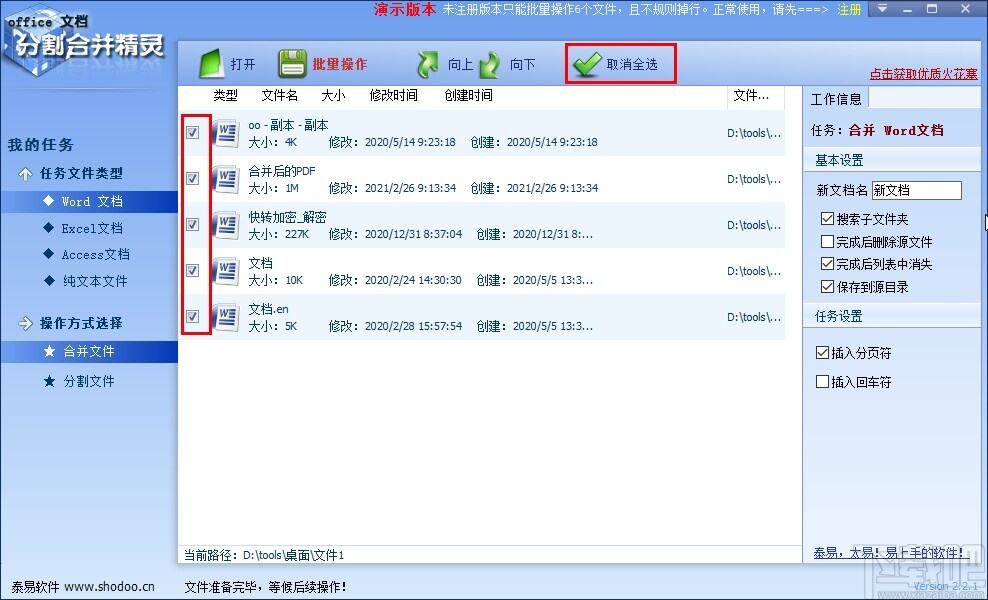The height and width of the screenshot is (600, 988).
Task: Click status 文件准备完毕,等候后续操作!
Action: pyautogui.click(x=265, y=587)
